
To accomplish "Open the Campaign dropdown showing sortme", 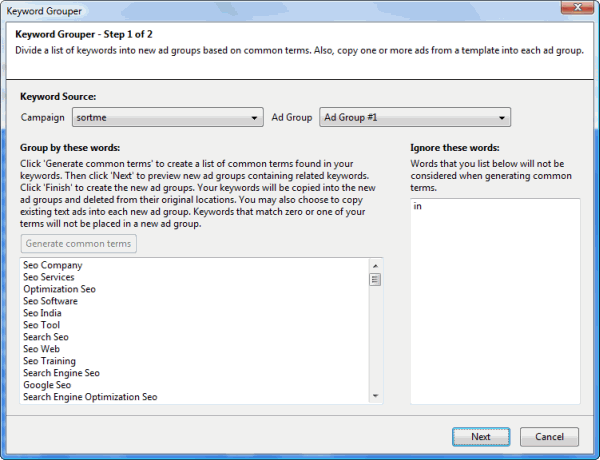I will (168, 117).
